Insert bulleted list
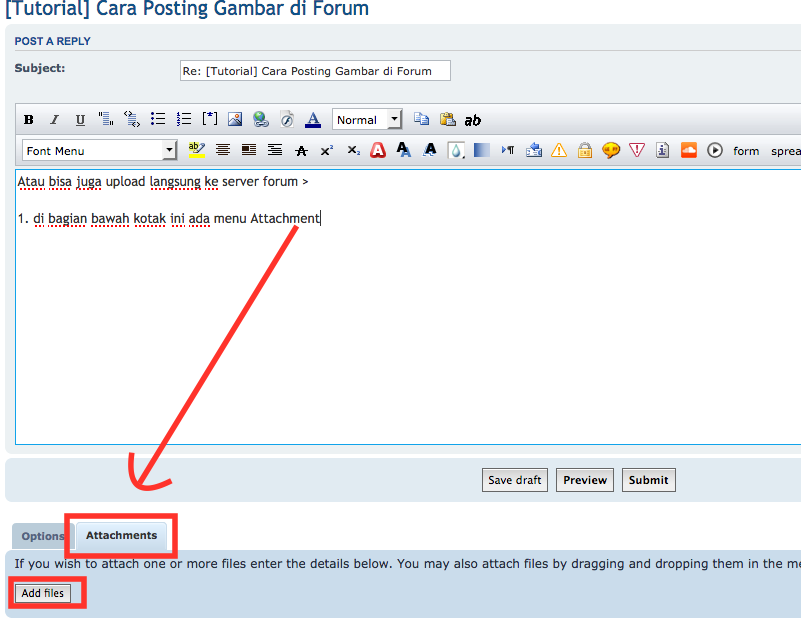Viewport: 801px width, 623px height. point(158,119)
